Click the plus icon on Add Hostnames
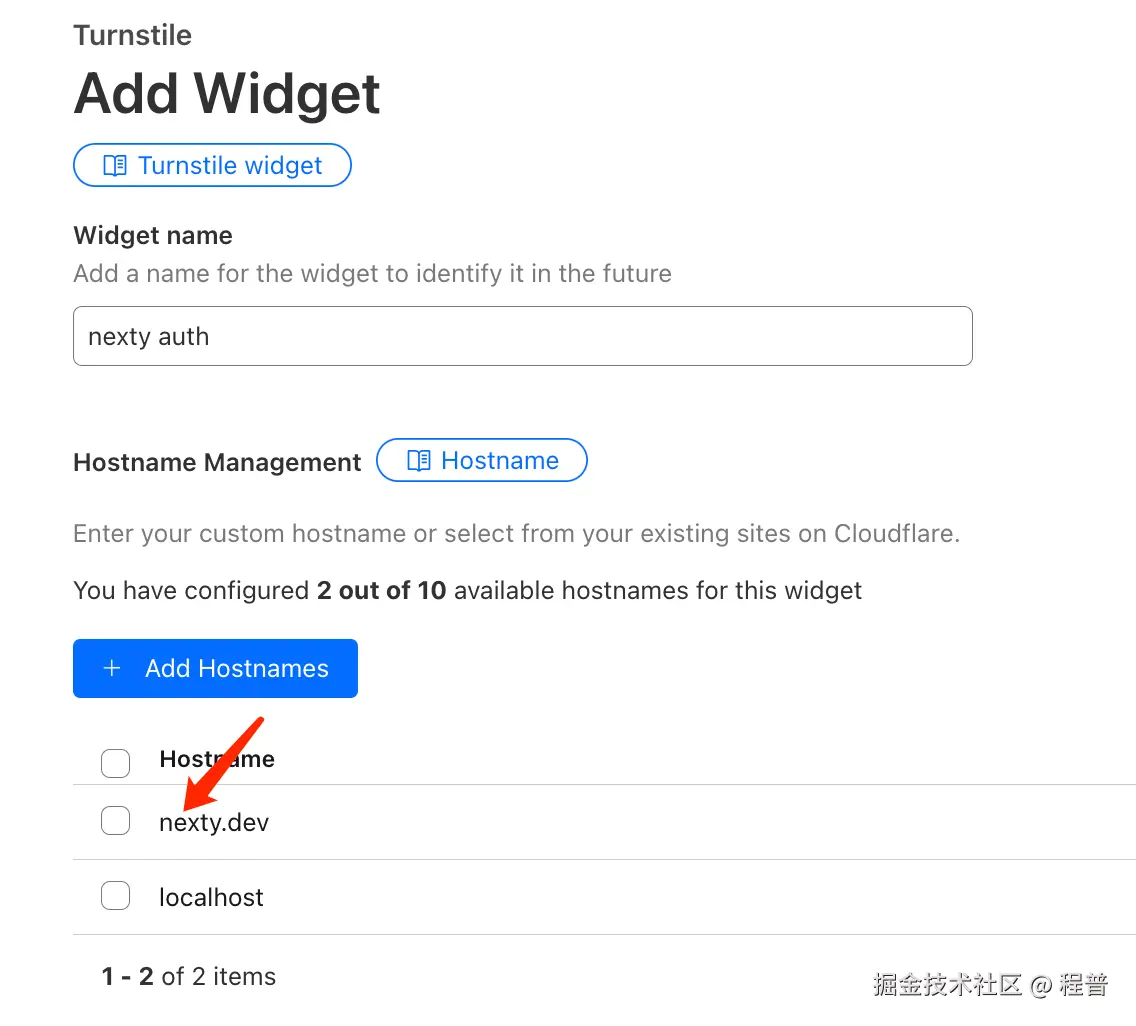 (x=112, y=668)
